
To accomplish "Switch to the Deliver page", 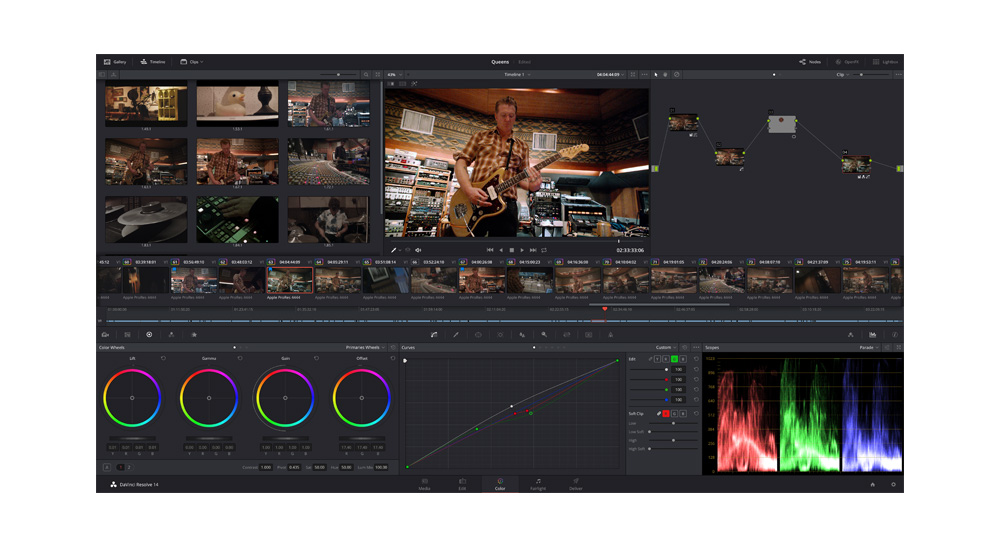I will [576, 484].
